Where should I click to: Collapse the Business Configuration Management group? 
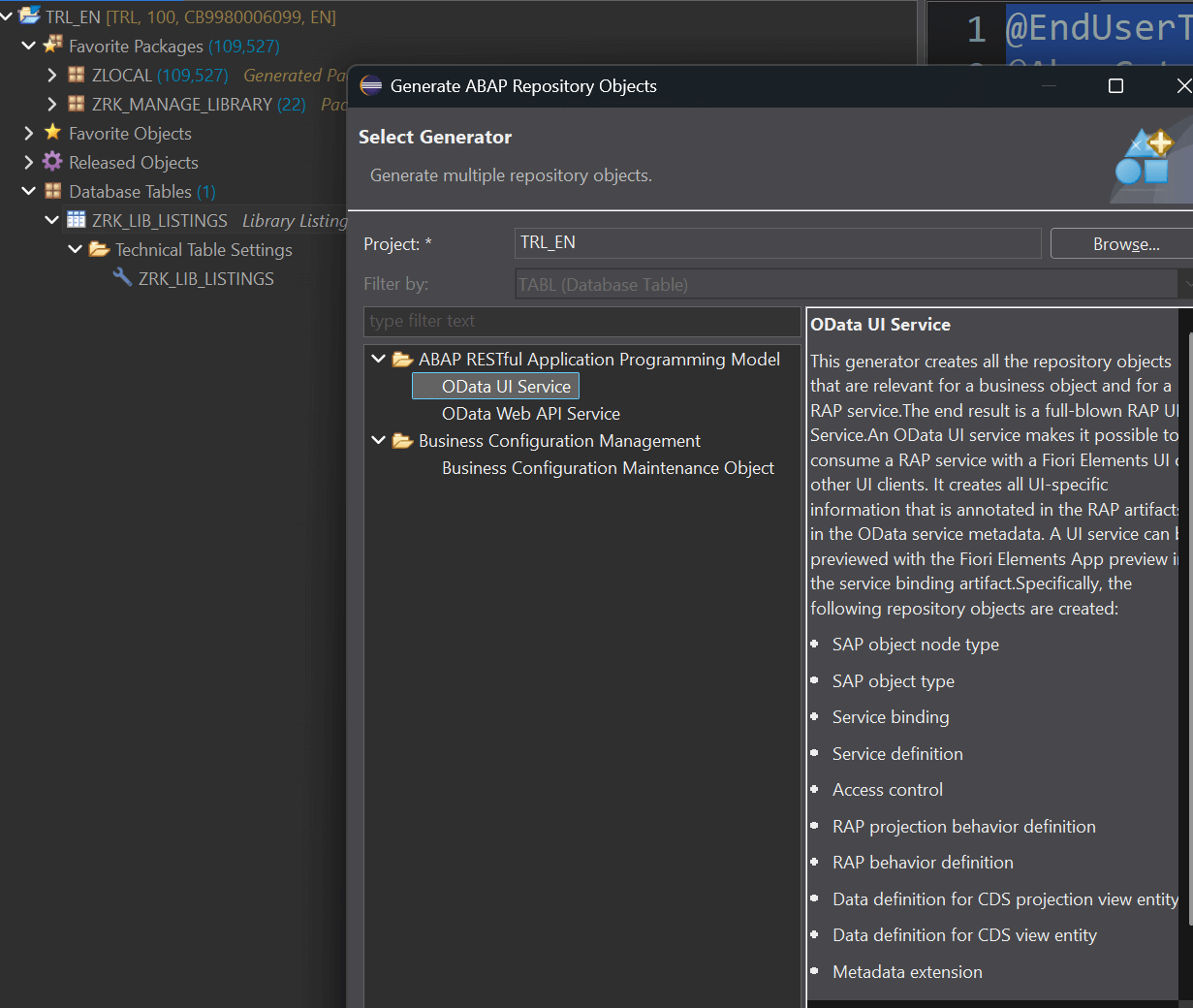click(378, 440)
